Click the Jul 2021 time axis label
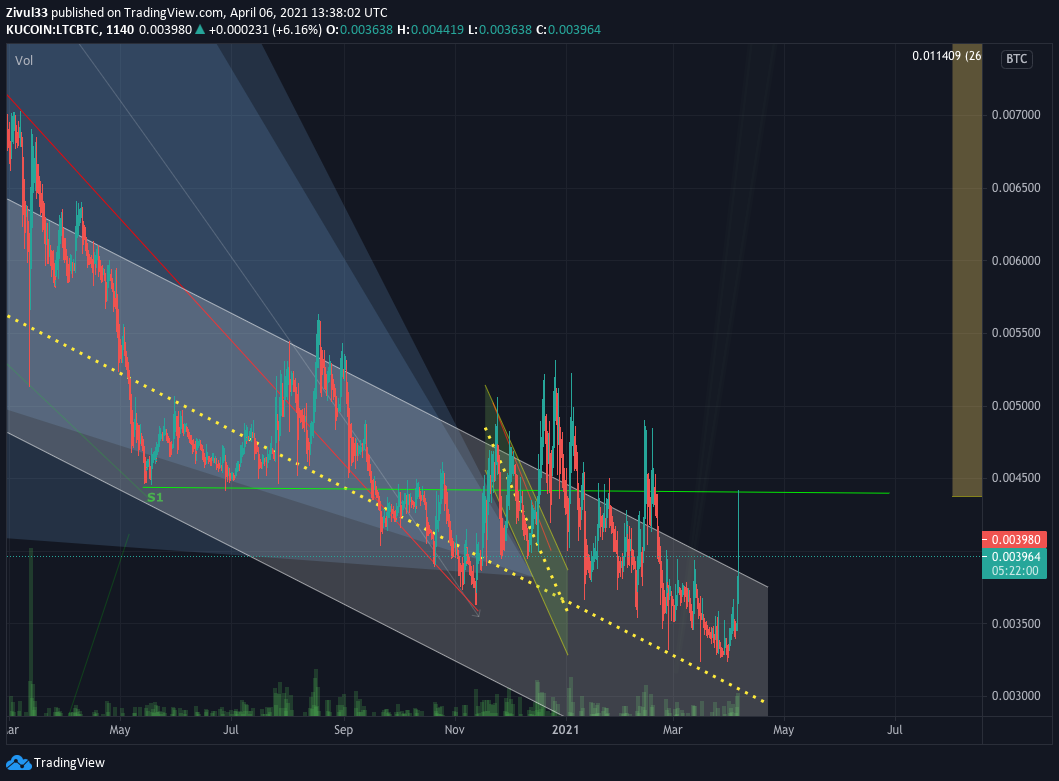Screen dimensions: 1059x781 coord(894,730)
